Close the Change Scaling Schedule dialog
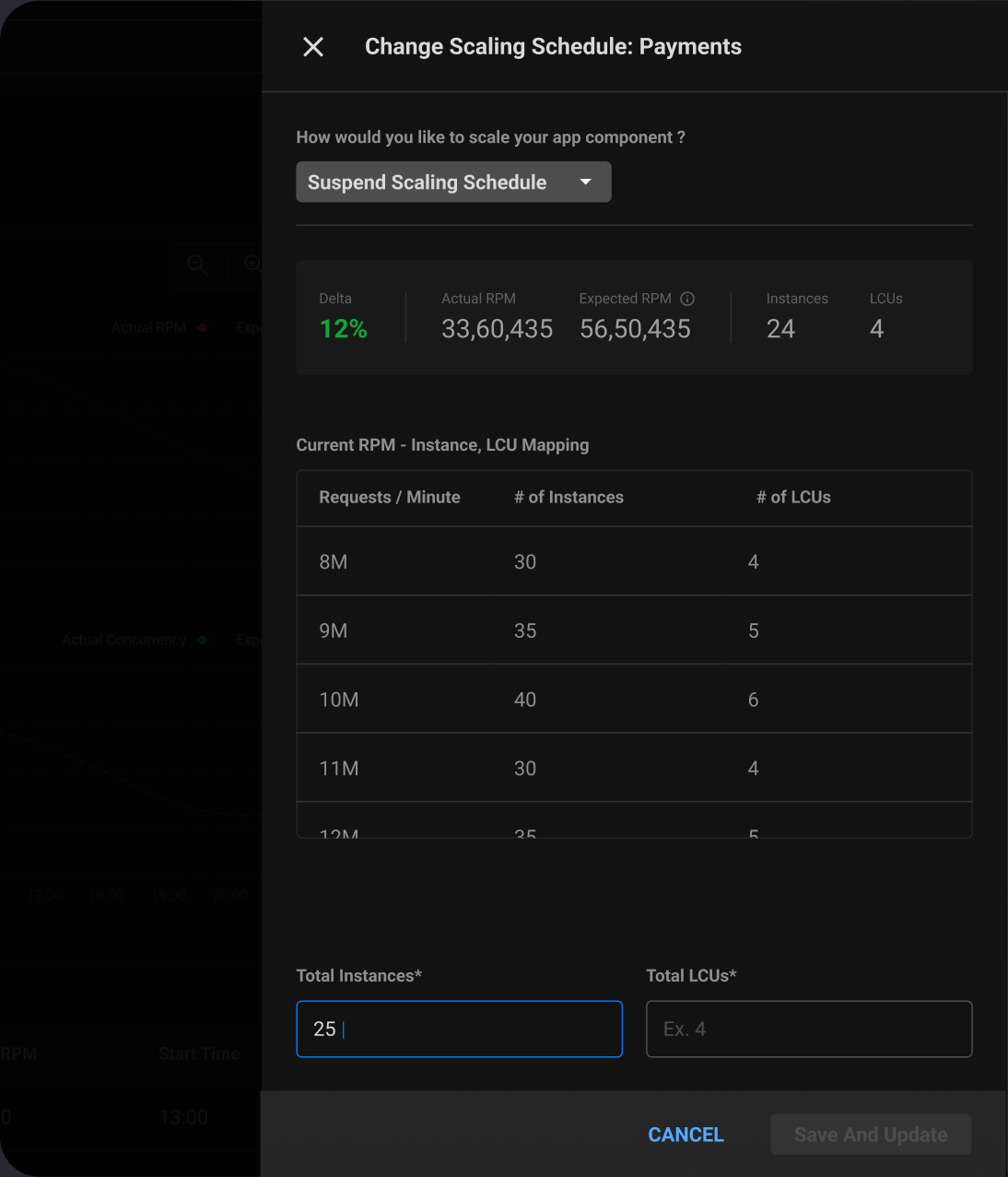Image resolution: width=1008 pixels, height=1177 pixels. 312,46
